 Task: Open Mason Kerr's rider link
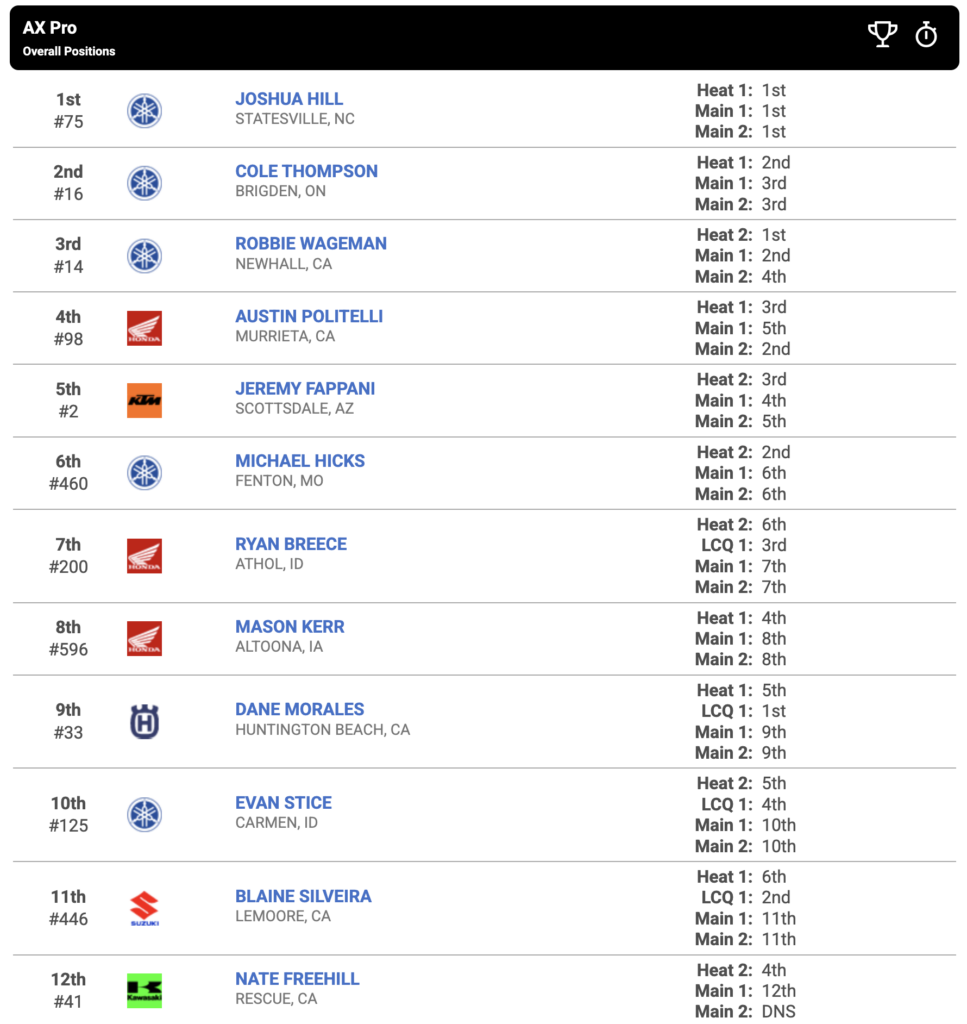pyautogui.click(x=289, y=627)
